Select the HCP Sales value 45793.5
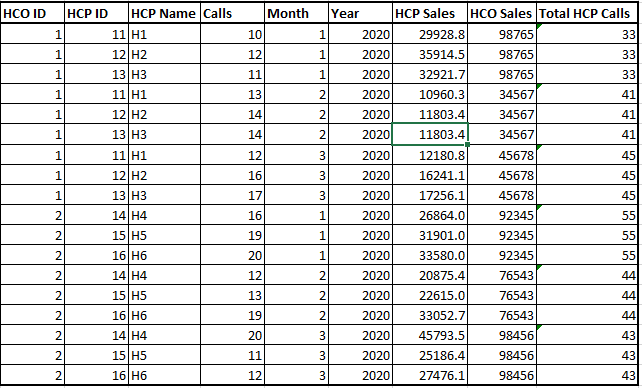Viewport: 642px width, 388px height. [430, 335]
